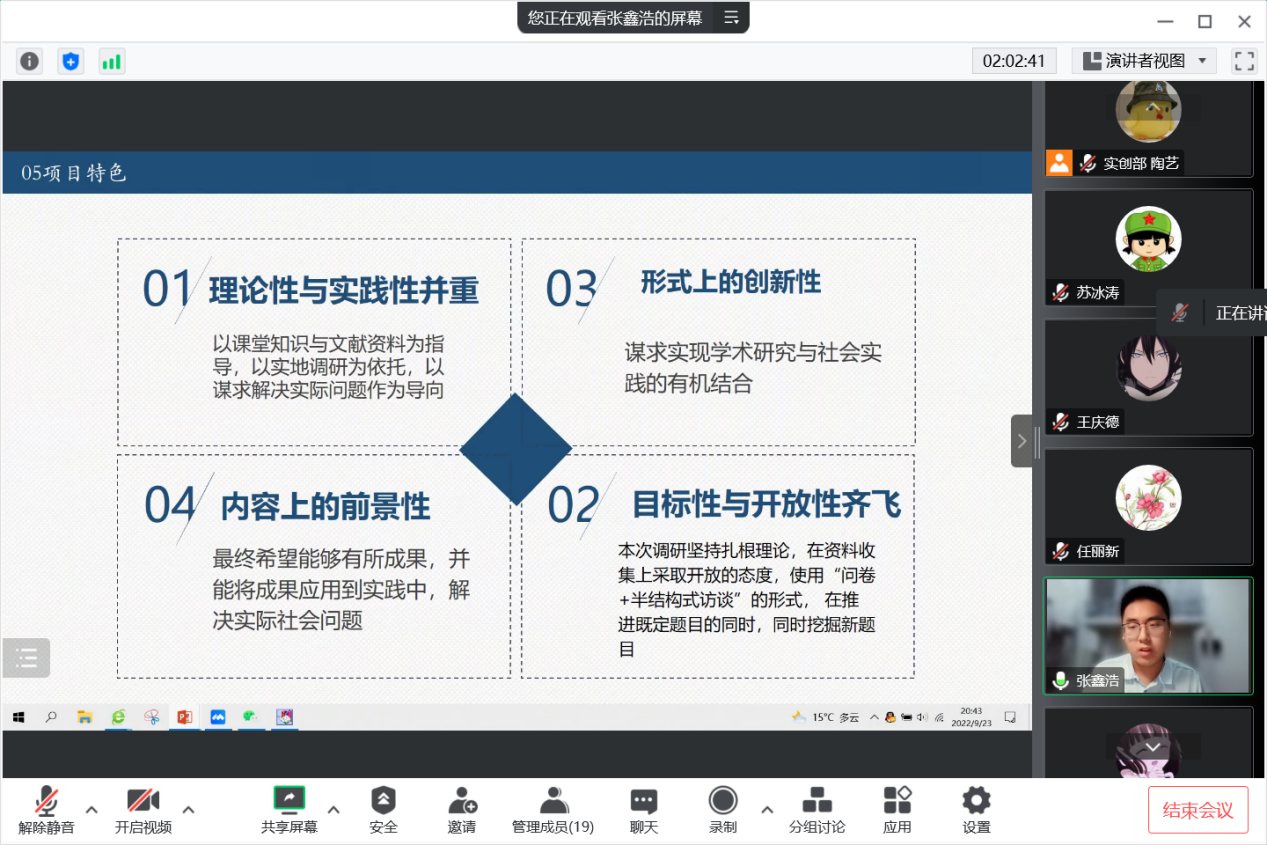
Task: Start recording with 录制 button
Action: tap(722, 809)
